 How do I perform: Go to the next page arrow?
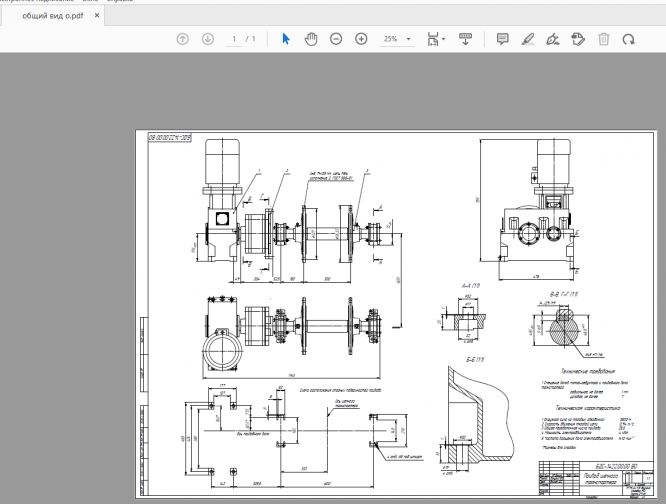[208, 39]
